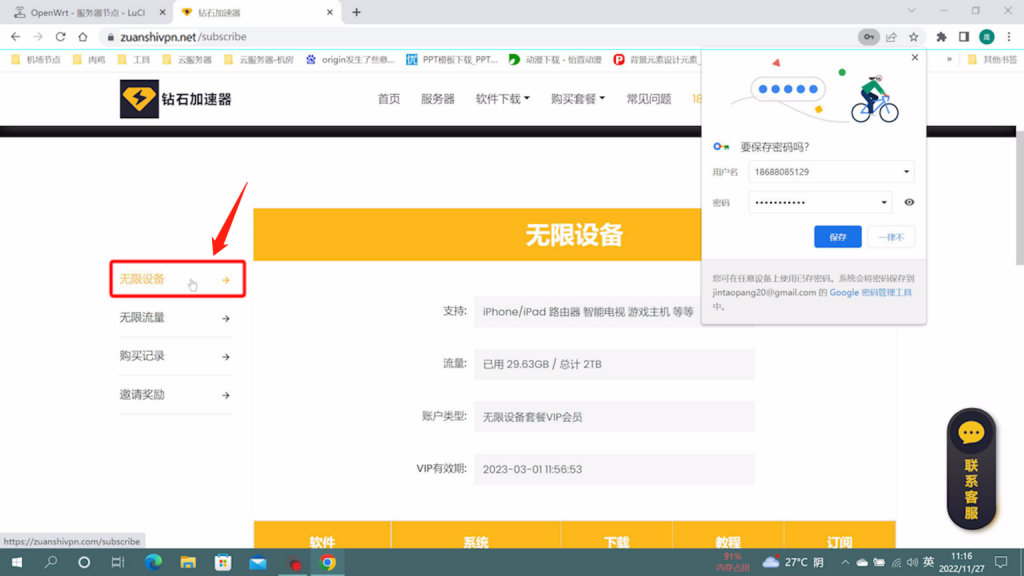Show hidden bookmarks with the chevron
Image resolution: width=1024 pixels, height=576 pixels.
pyautogui.click(x=949, y=59)
